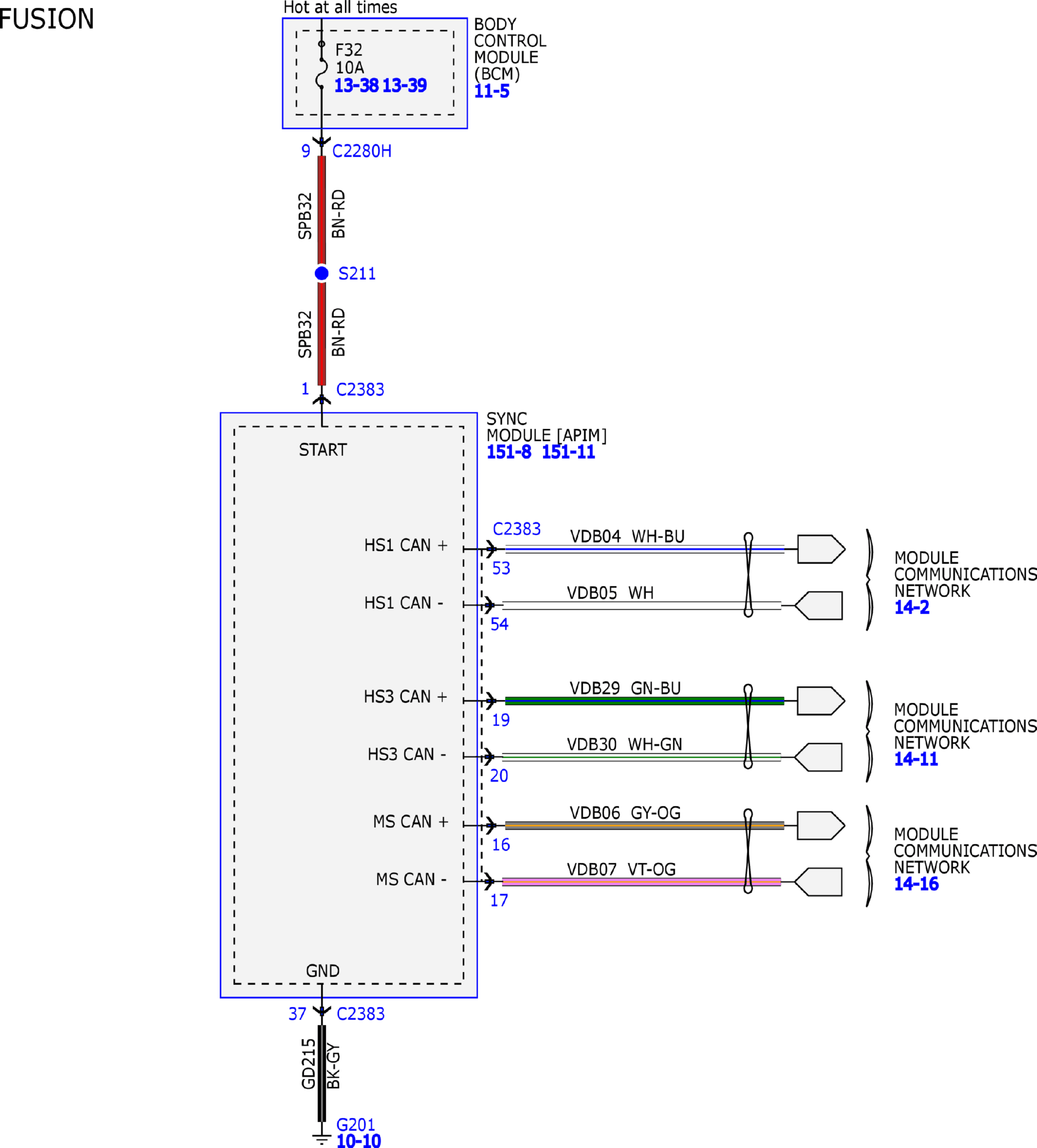Open page reference 13-39 link
This screenshot has height=1148, width=1037.
tap(405, 86)
